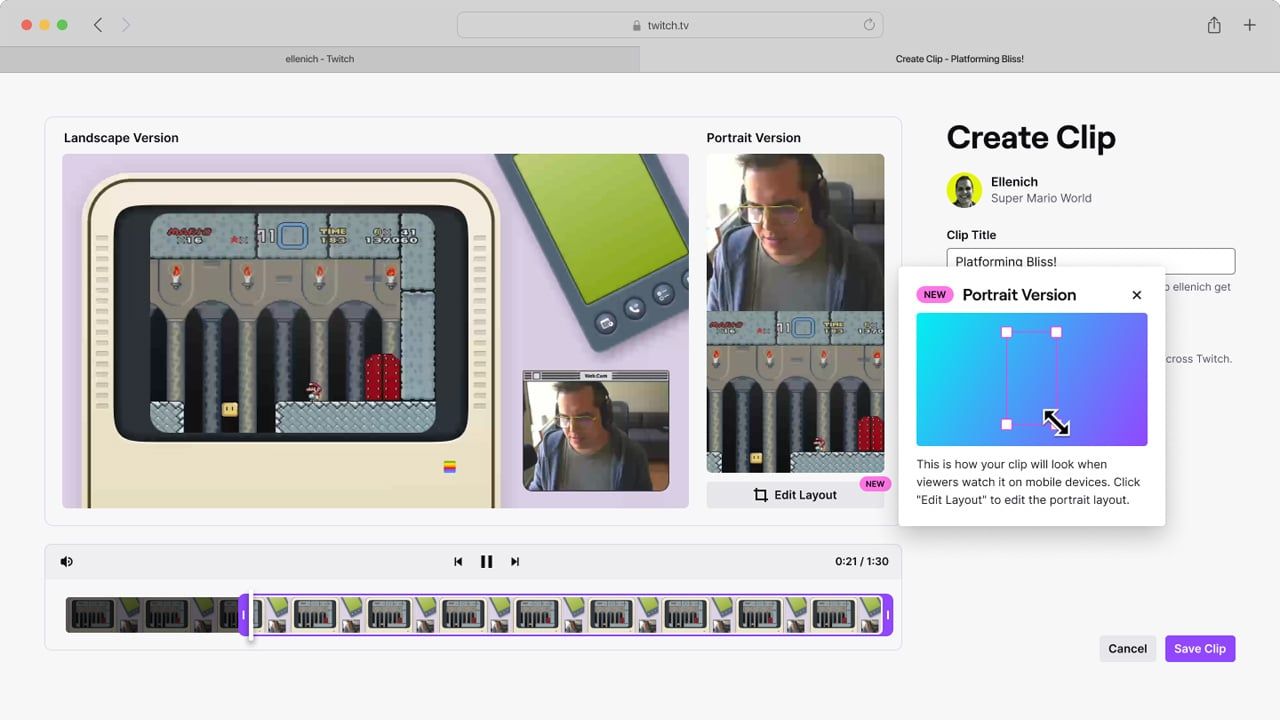The height and width of the screenshot is (720, 1280).
Task: Cancel the clip creation
Action: pos(1127,648)
